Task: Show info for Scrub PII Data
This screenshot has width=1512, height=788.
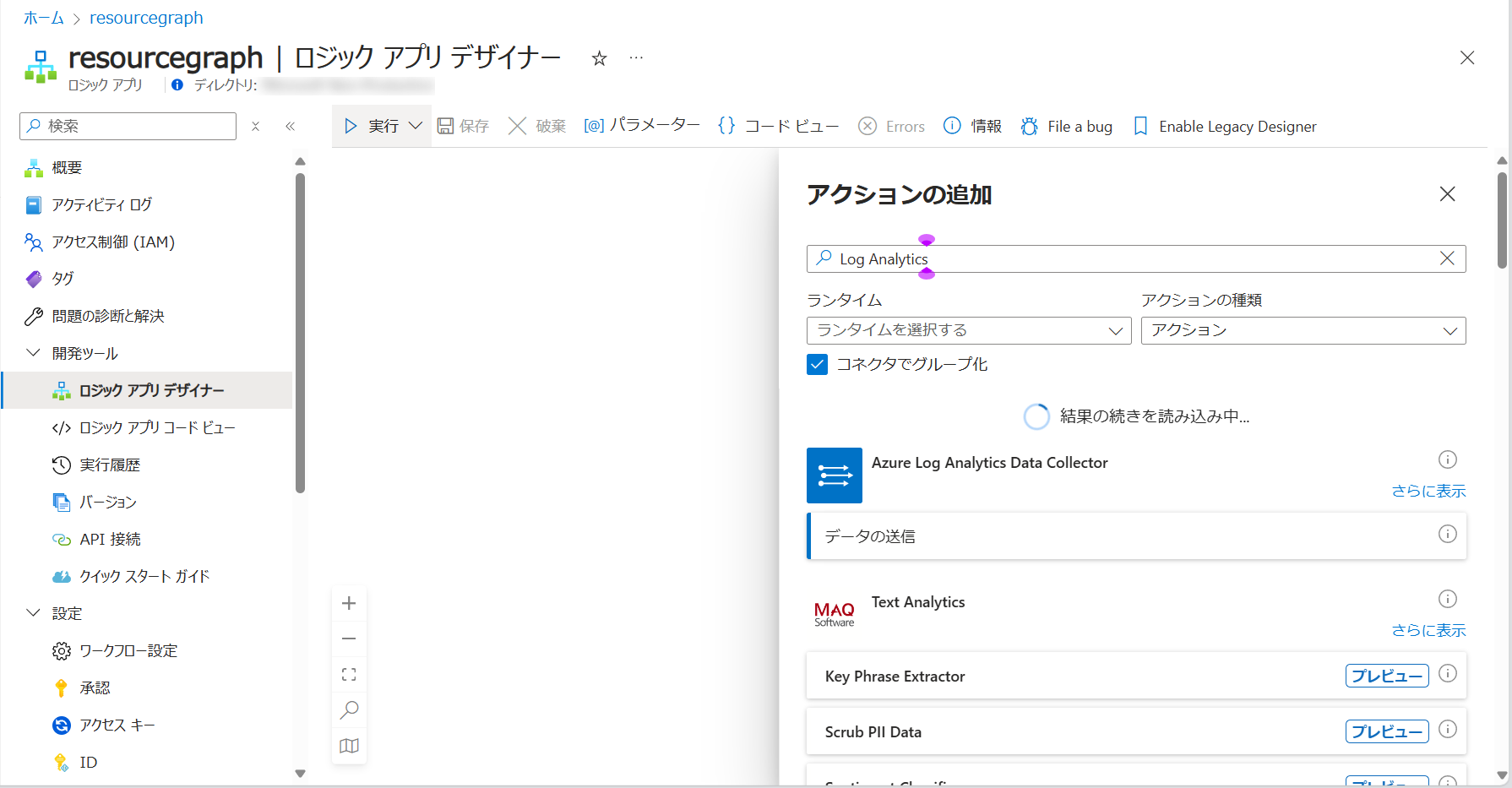Action: (1448, 729)
